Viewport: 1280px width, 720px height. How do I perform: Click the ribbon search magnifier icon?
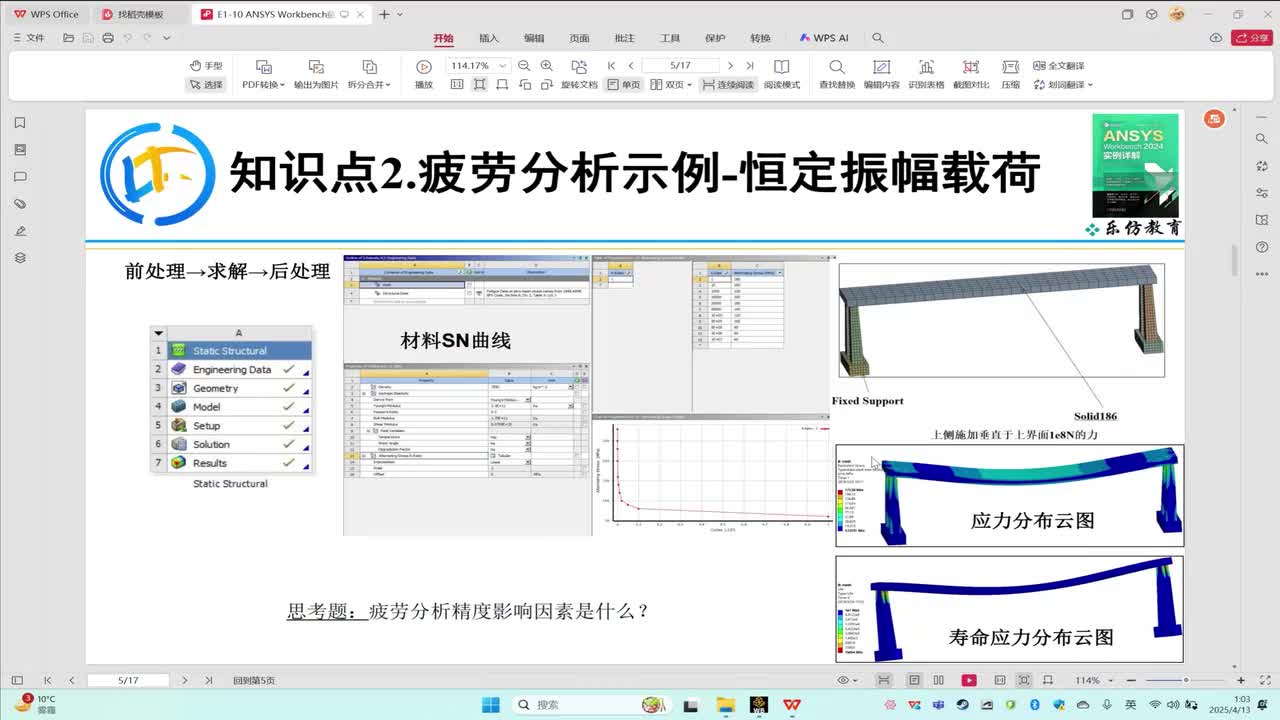click(878, 38)
